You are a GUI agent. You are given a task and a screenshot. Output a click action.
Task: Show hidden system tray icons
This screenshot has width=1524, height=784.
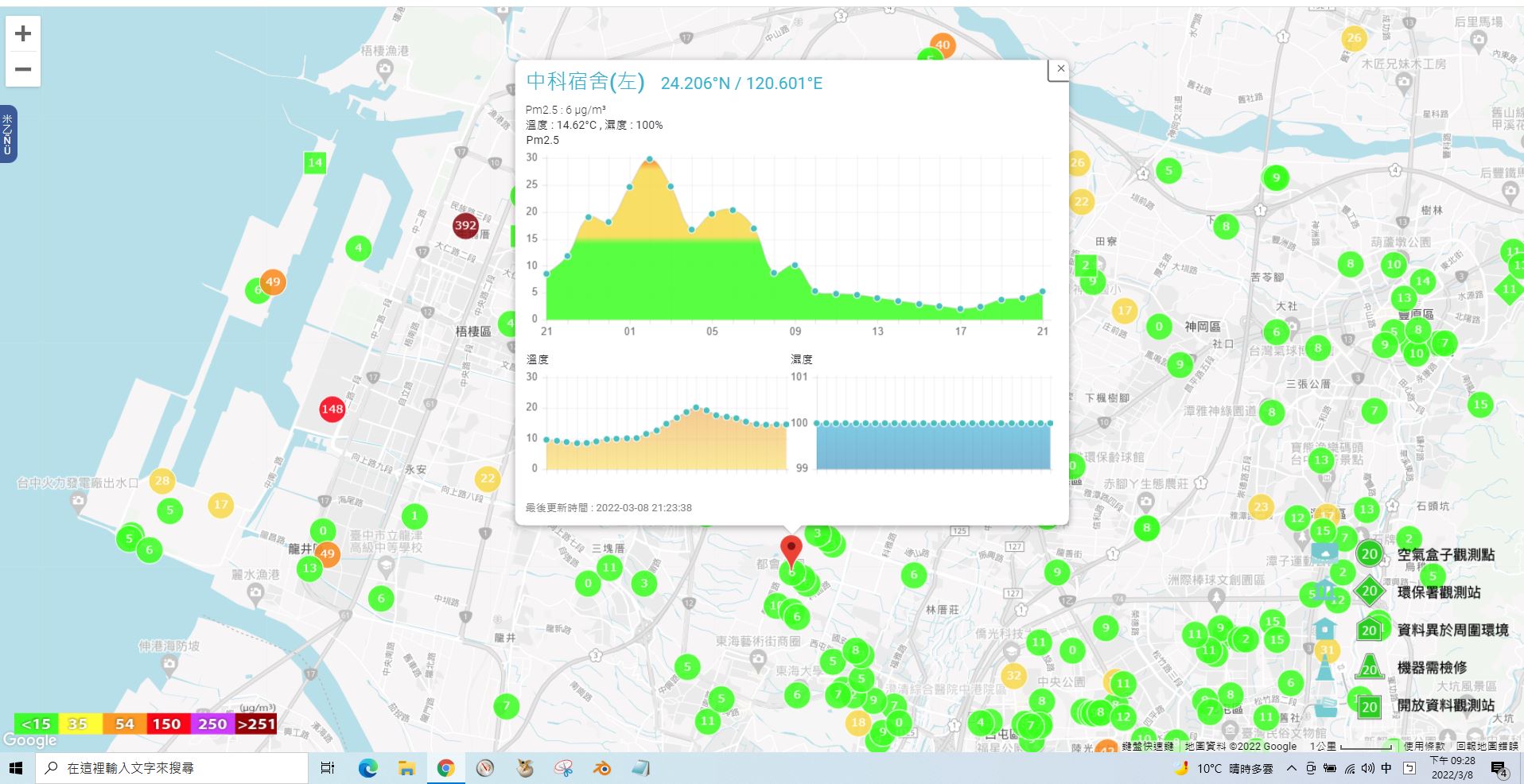click(1291, 768)
